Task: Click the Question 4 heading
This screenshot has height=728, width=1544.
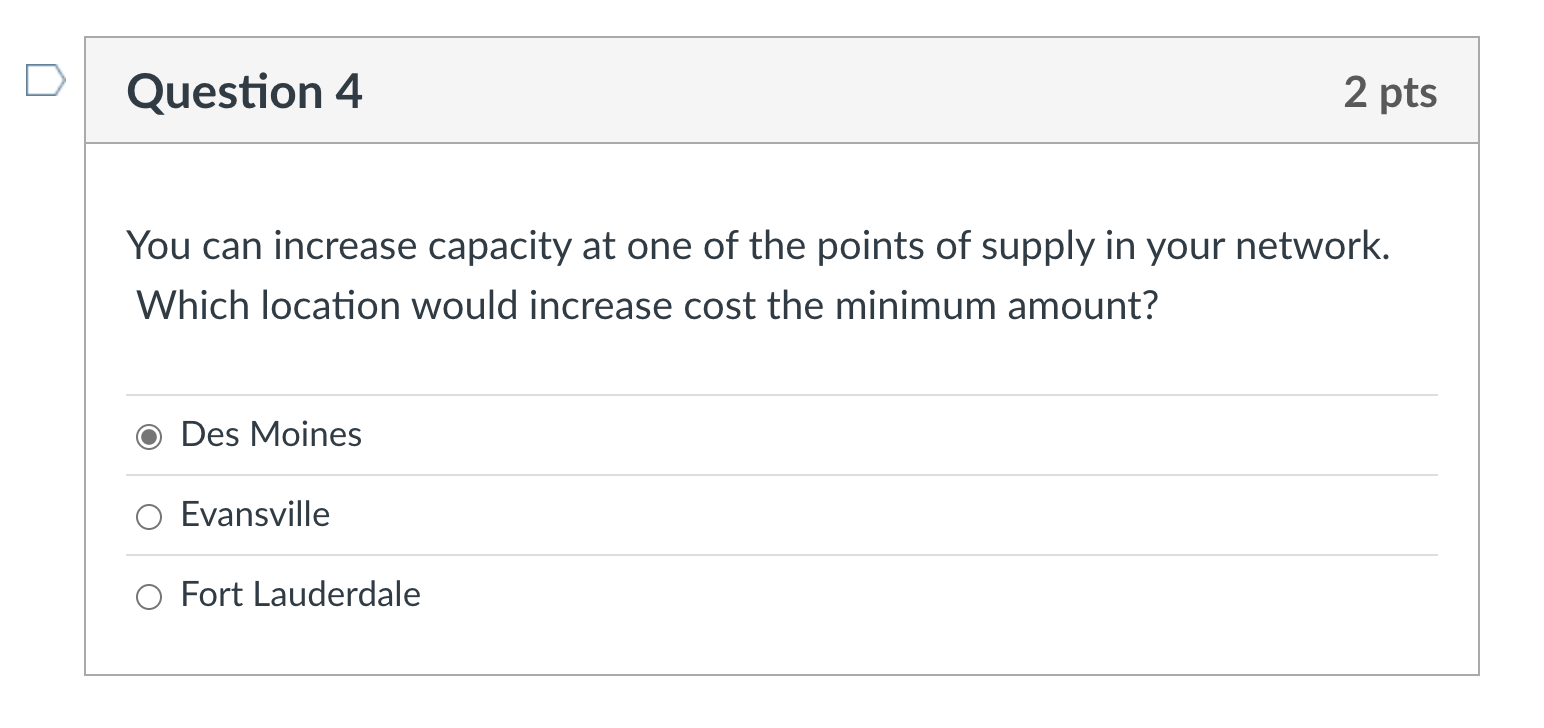Action: [244, 92]
